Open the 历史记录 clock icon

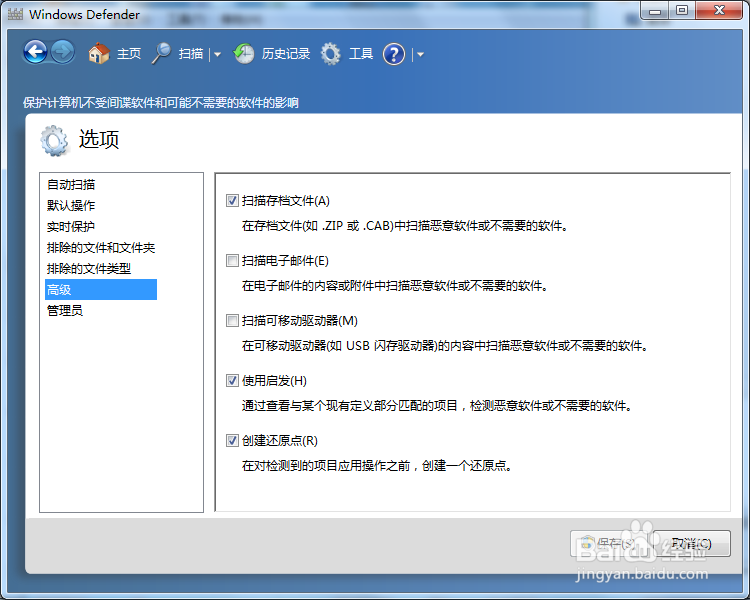pos(244,54)
